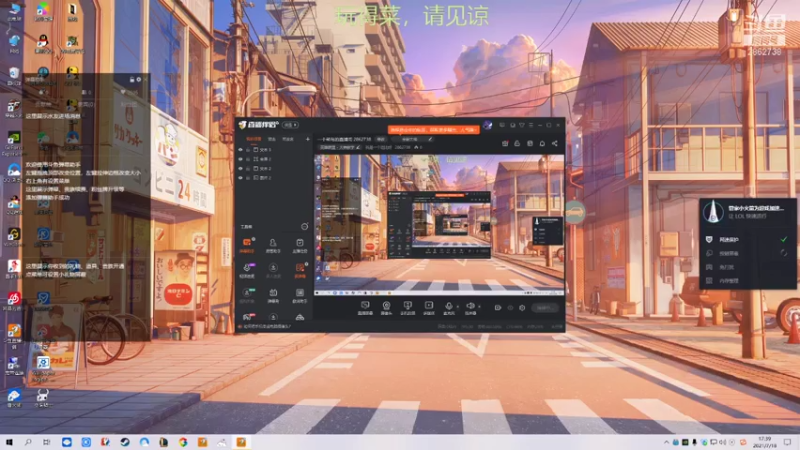Open the list-panel tool in toolbox third row
Image resolution: width=800 pixels, height=450 pixels.
pos(299,295)
